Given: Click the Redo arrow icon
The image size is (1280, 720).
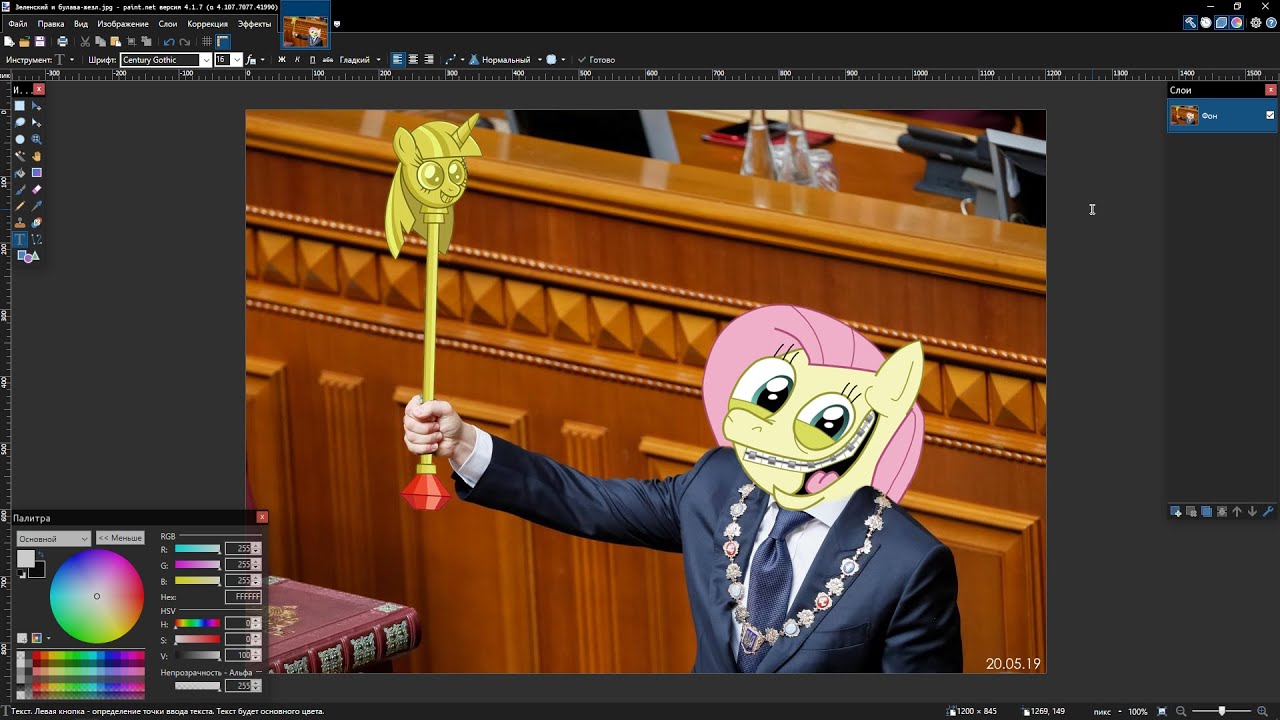Looking at the screenshot, I should pyautogui.click(x=185, y=41).
